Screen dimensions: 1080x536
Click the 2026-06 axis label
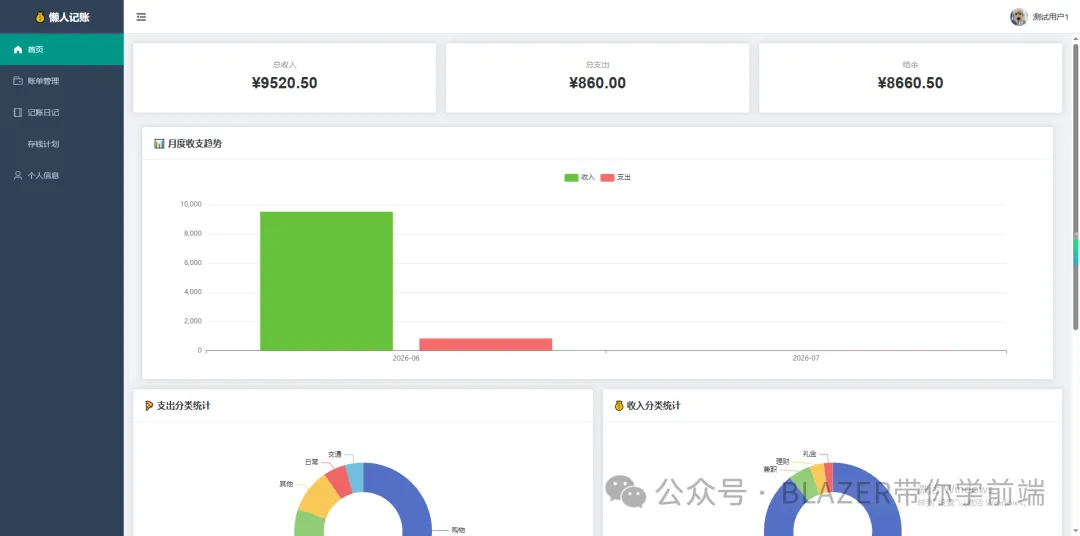(x=406, y=359)
